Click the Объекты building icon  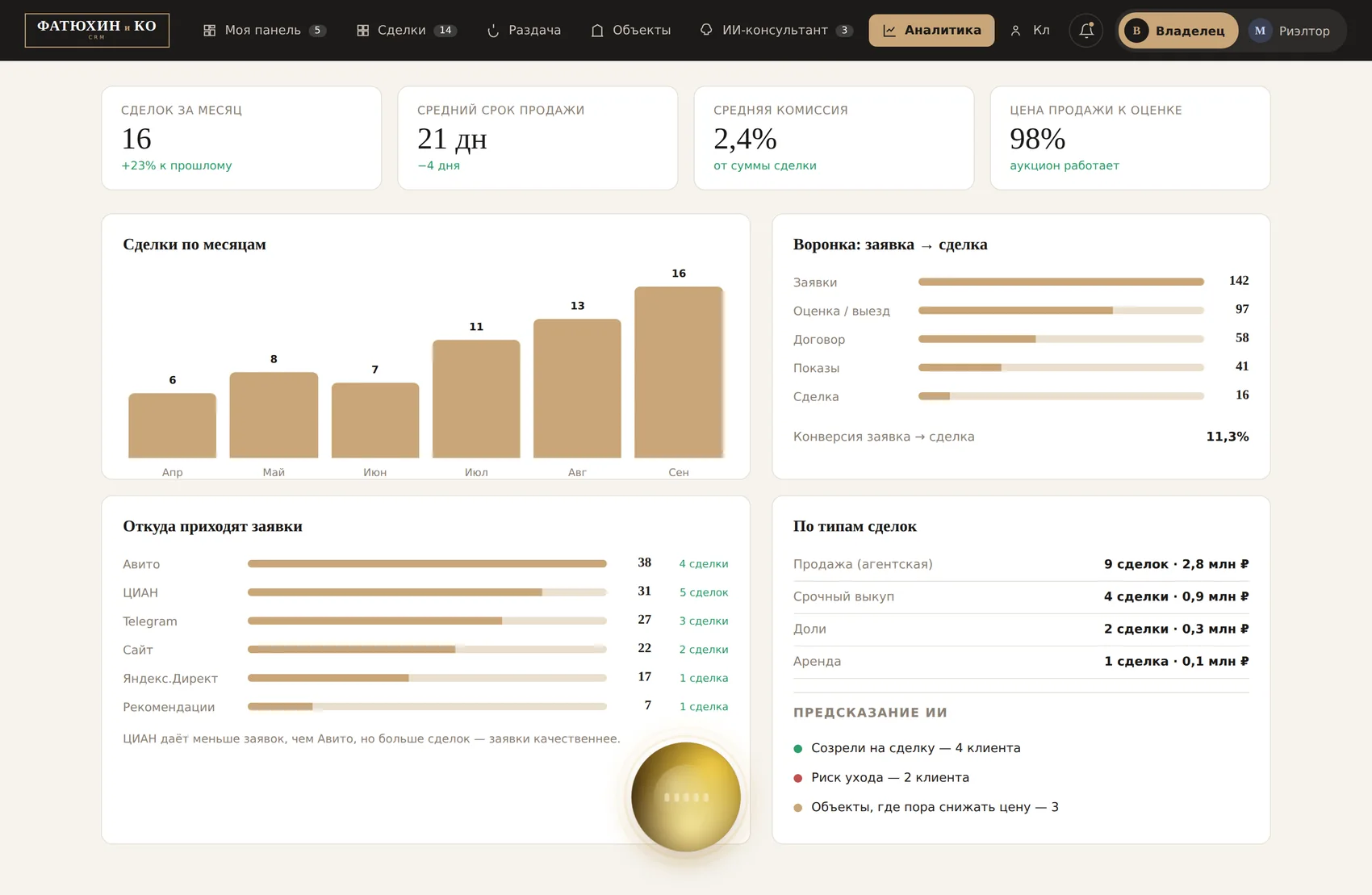point(597,31)
